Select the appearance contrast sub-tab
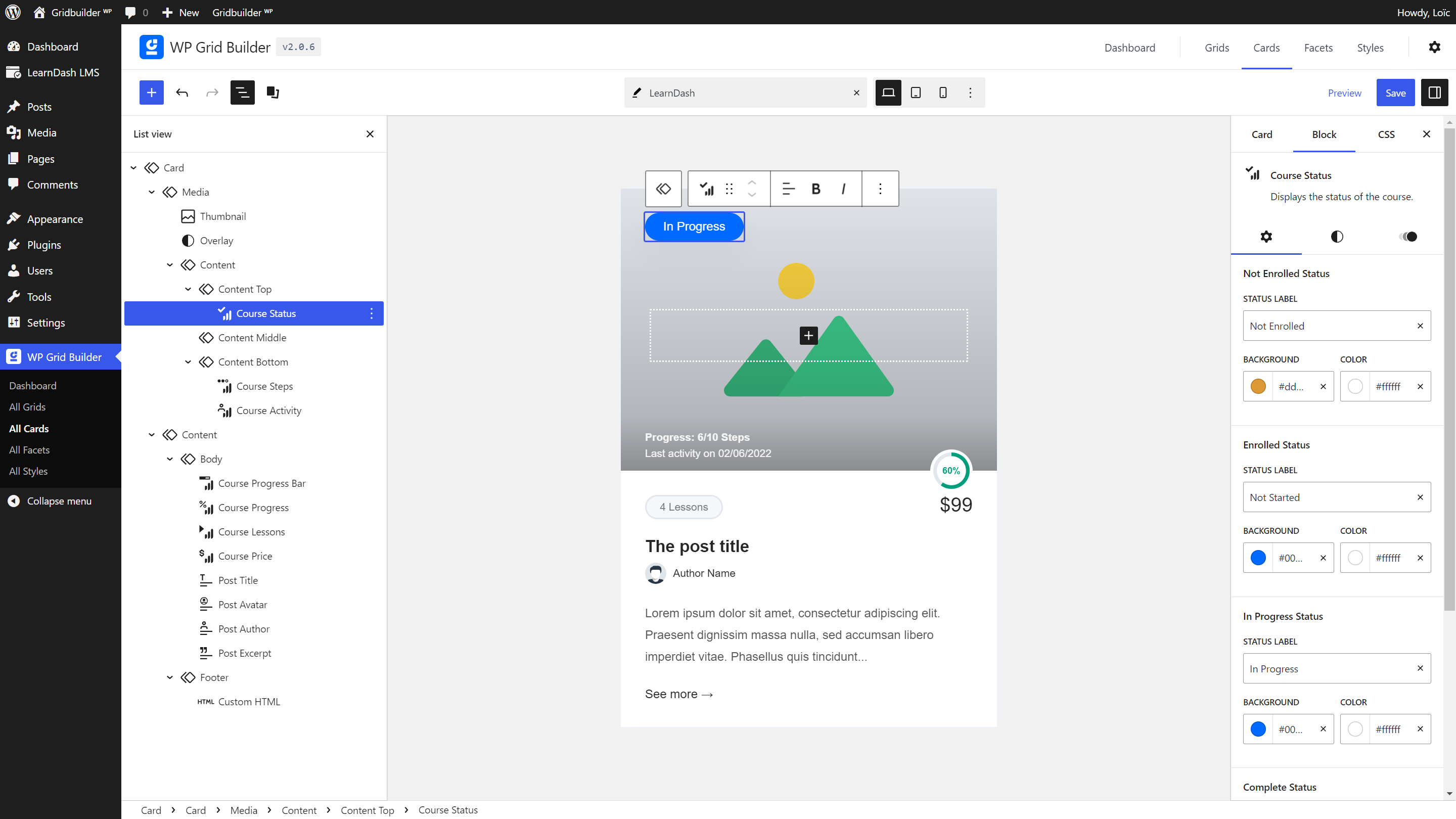 pos(1337,237)
